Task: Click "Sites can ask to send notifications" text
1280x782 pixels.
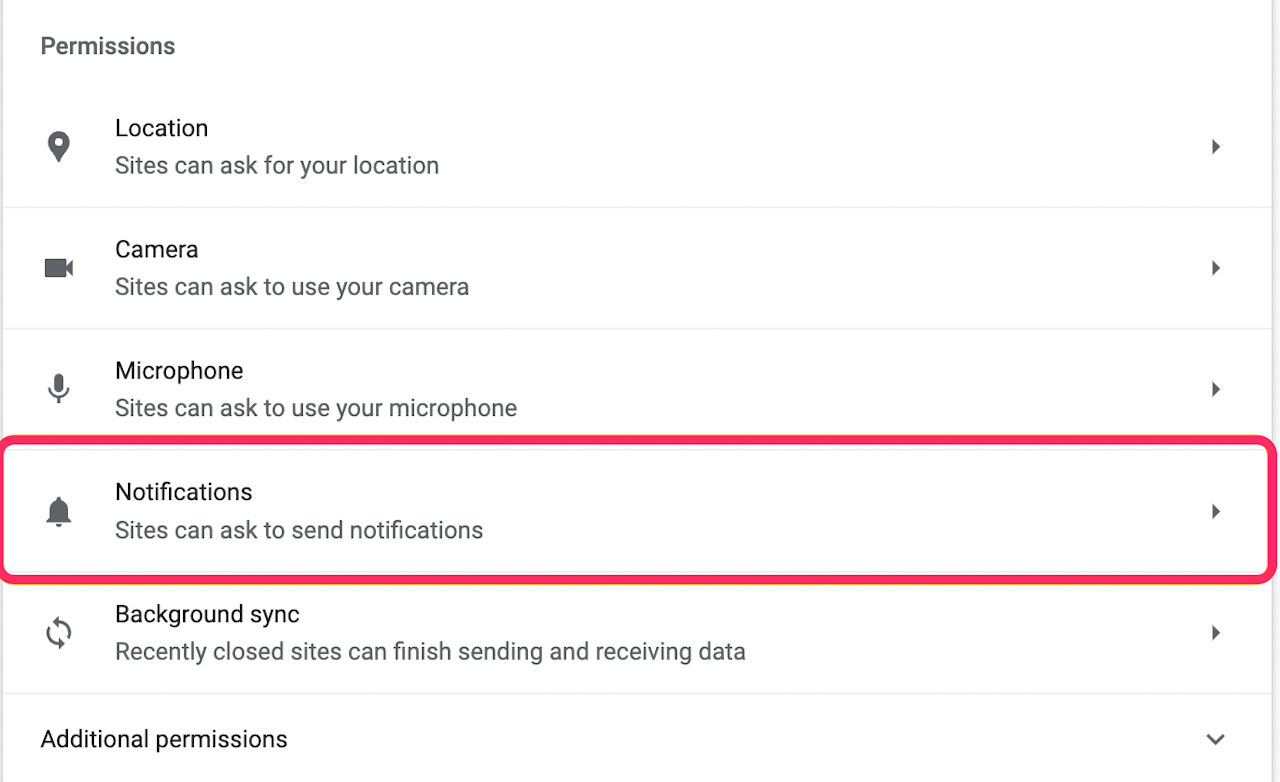Action: coord(299,530)
